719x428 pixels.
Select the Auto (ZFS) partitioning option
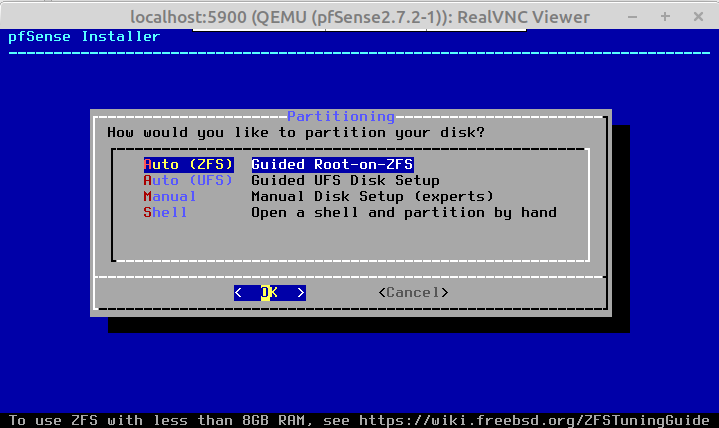(188, 164)
